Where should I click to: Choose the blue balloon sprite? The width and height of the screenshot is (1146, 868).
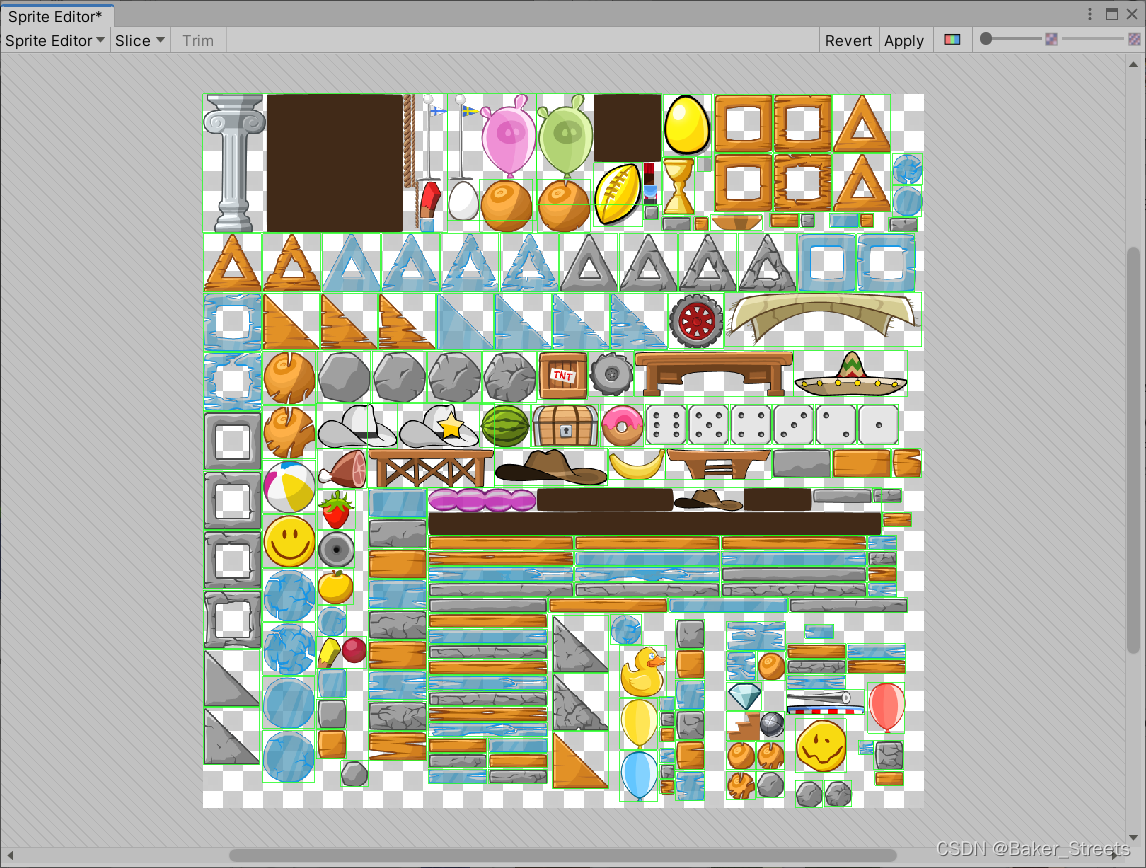click(639, 776)
